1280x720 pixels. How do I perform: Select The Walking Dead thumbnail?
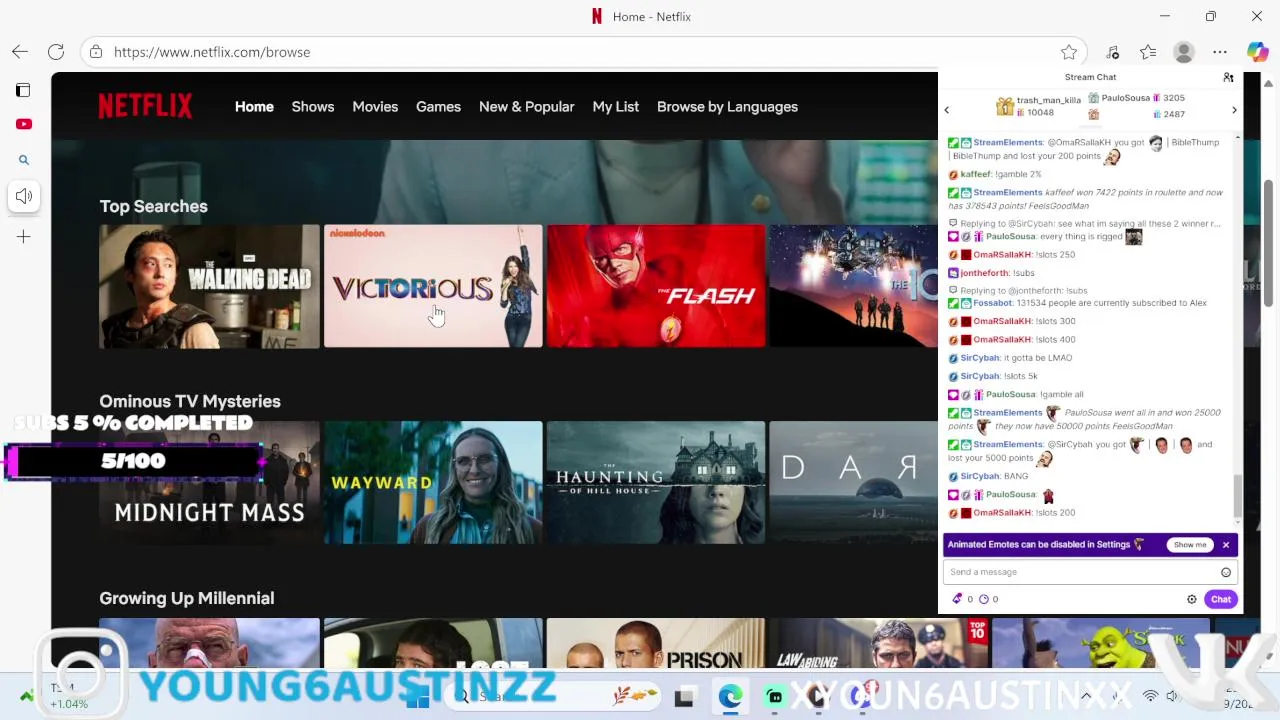coord(209,286)
